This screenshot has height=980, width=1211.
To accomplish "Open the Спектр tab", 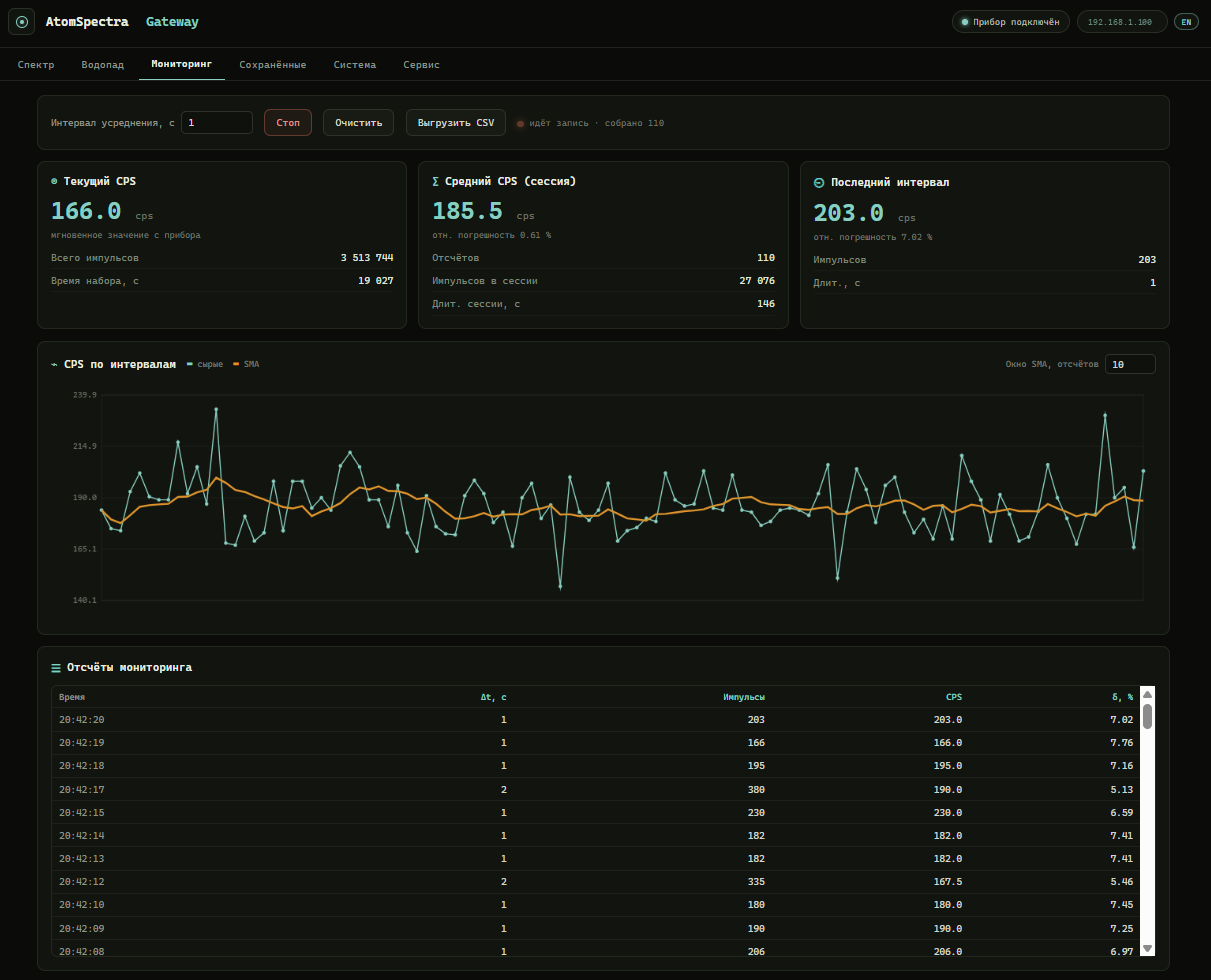I will coord(36,64).
